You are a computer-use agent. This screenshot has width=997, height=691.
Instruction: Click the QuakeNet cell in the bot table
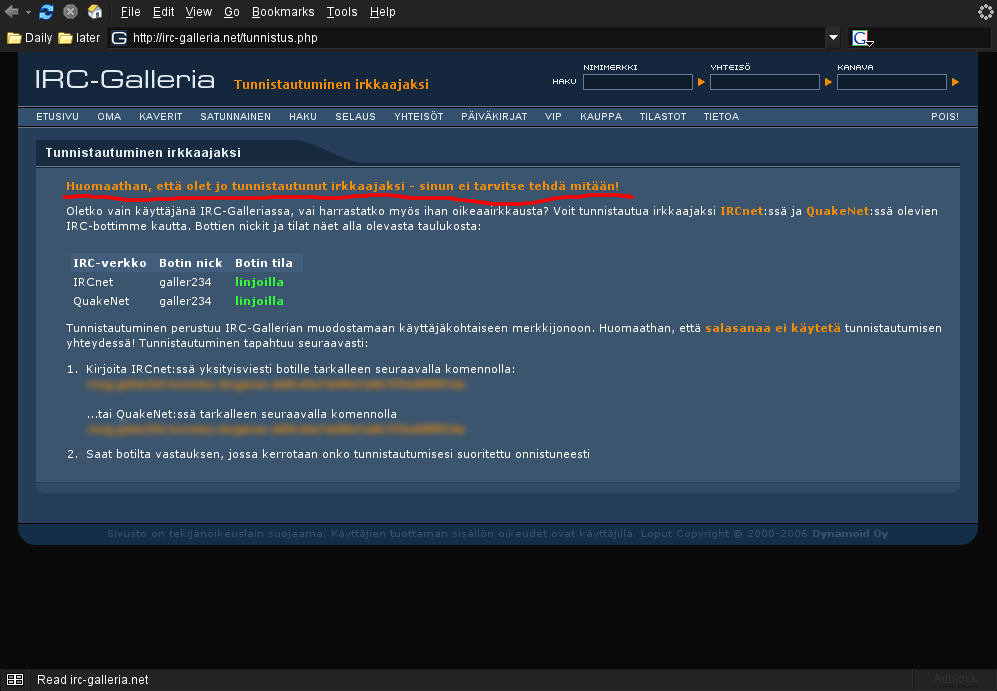tap(101, 301)
